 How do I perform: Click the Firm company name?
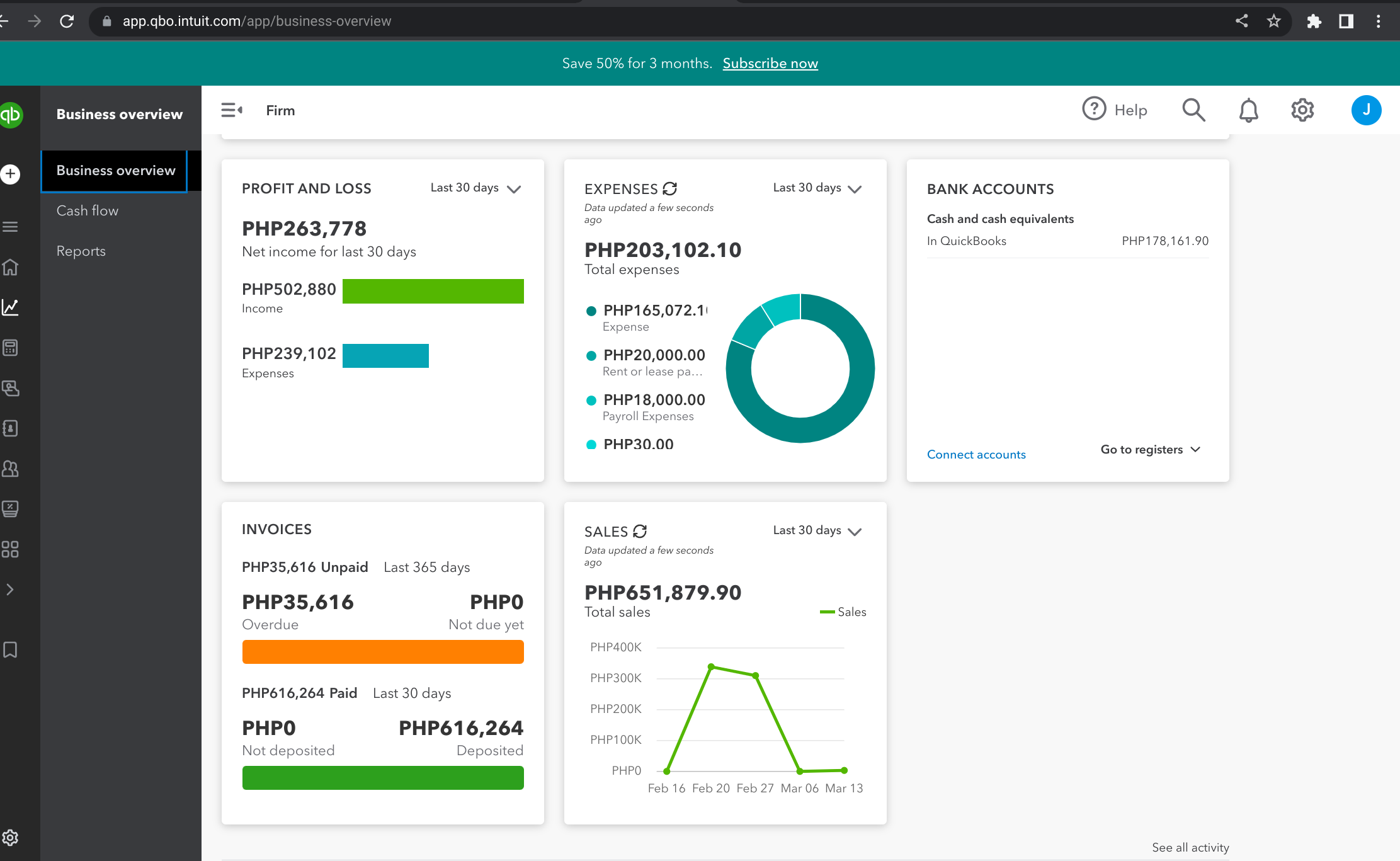[280, 110]
